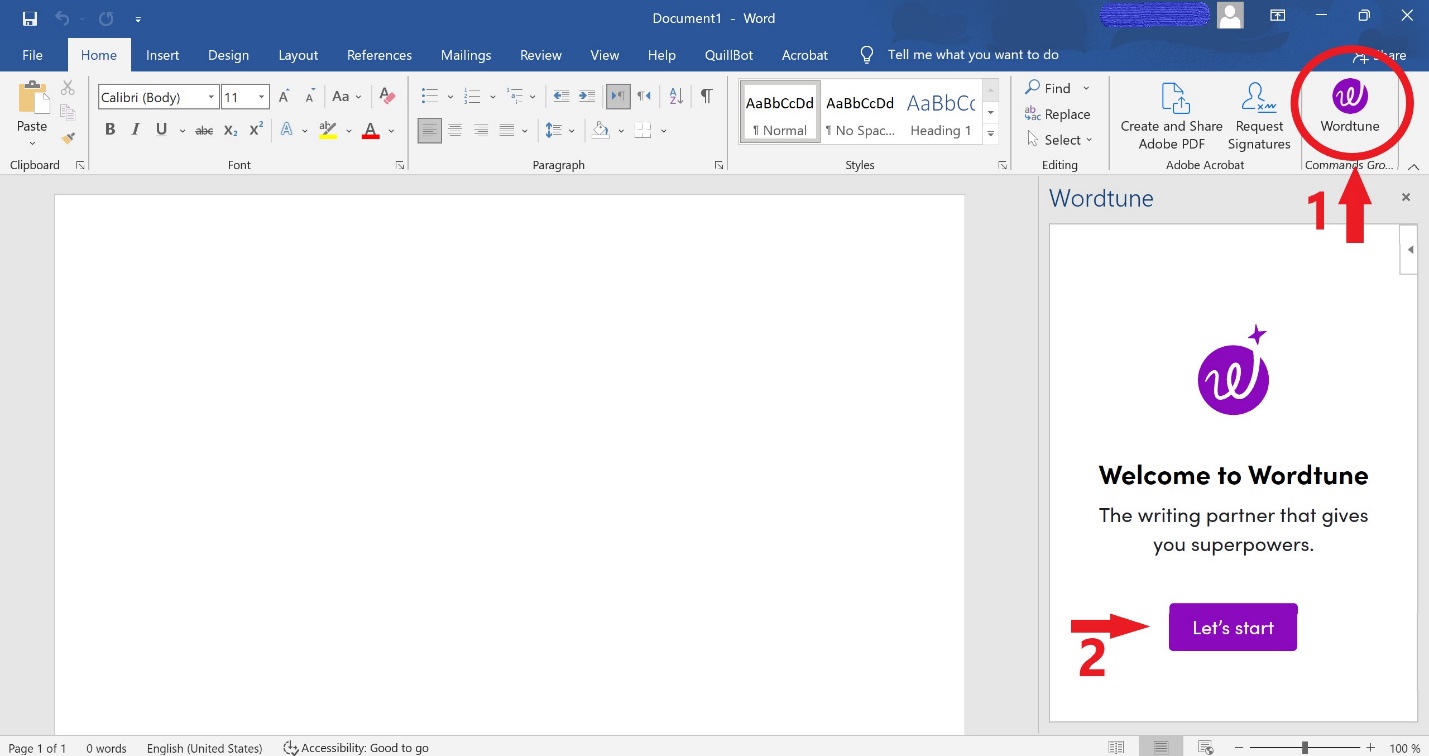Apply the yellow text highlight color
The height and width of the screenshot is (756, 1429).
[327, 130]
